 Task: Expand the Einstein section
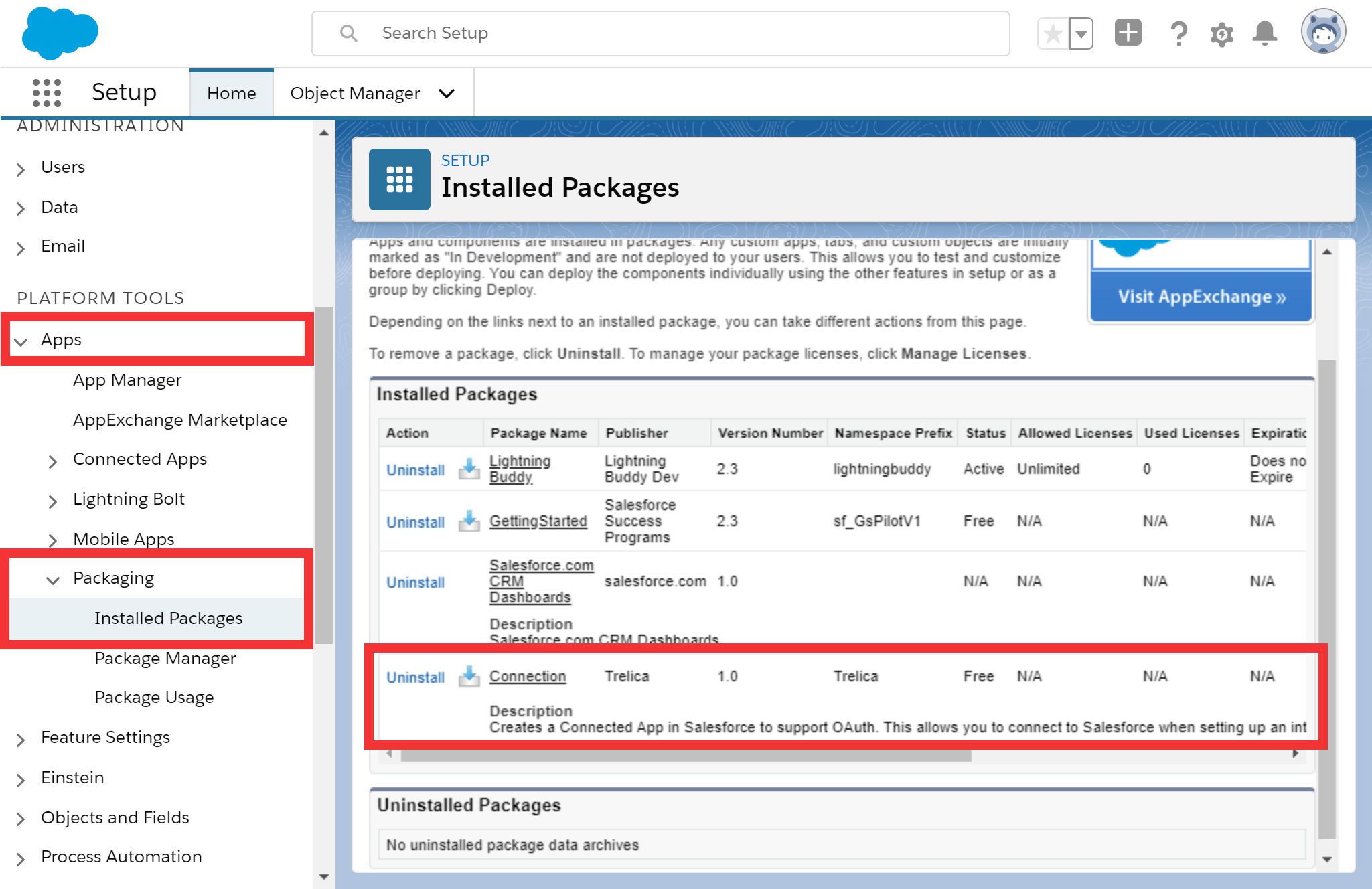[x=21, y=779]
